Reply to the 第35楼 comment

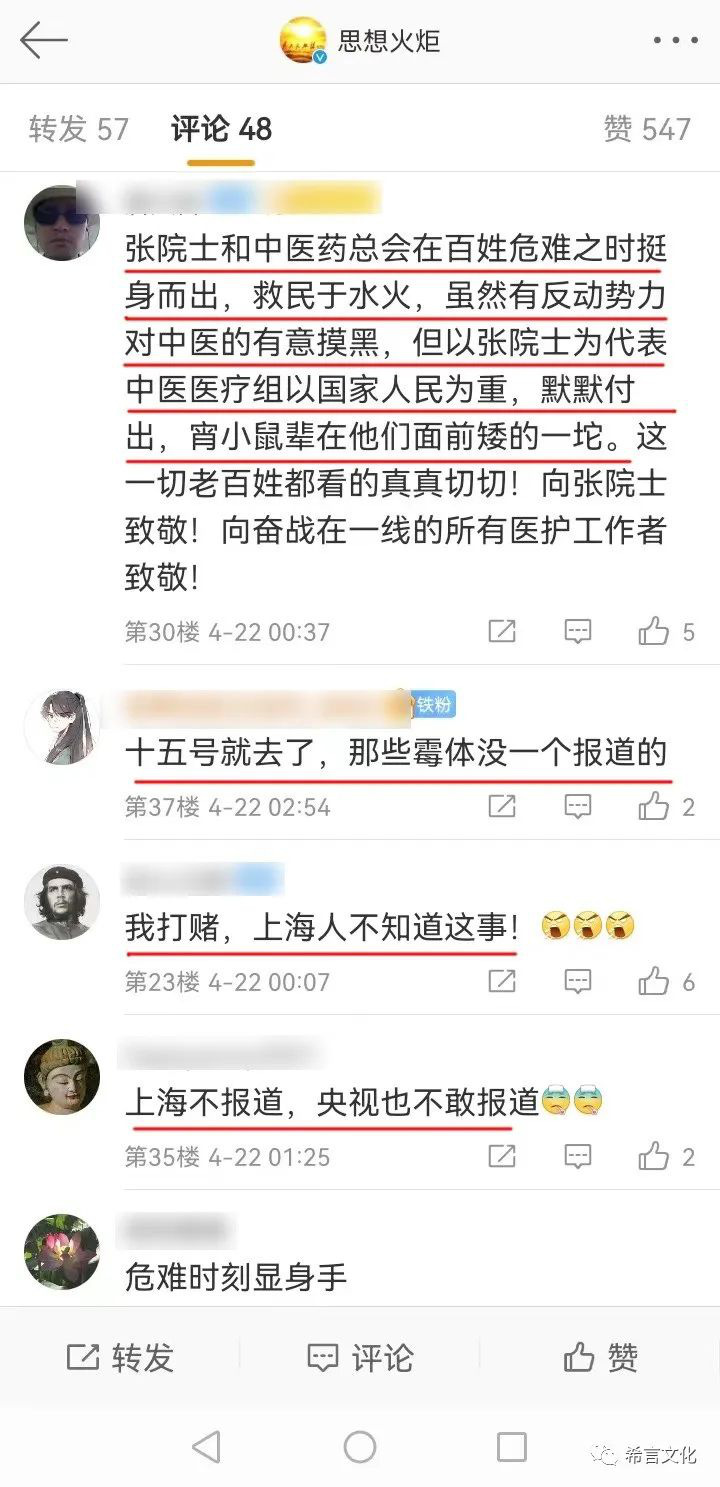click(578, 1157)
